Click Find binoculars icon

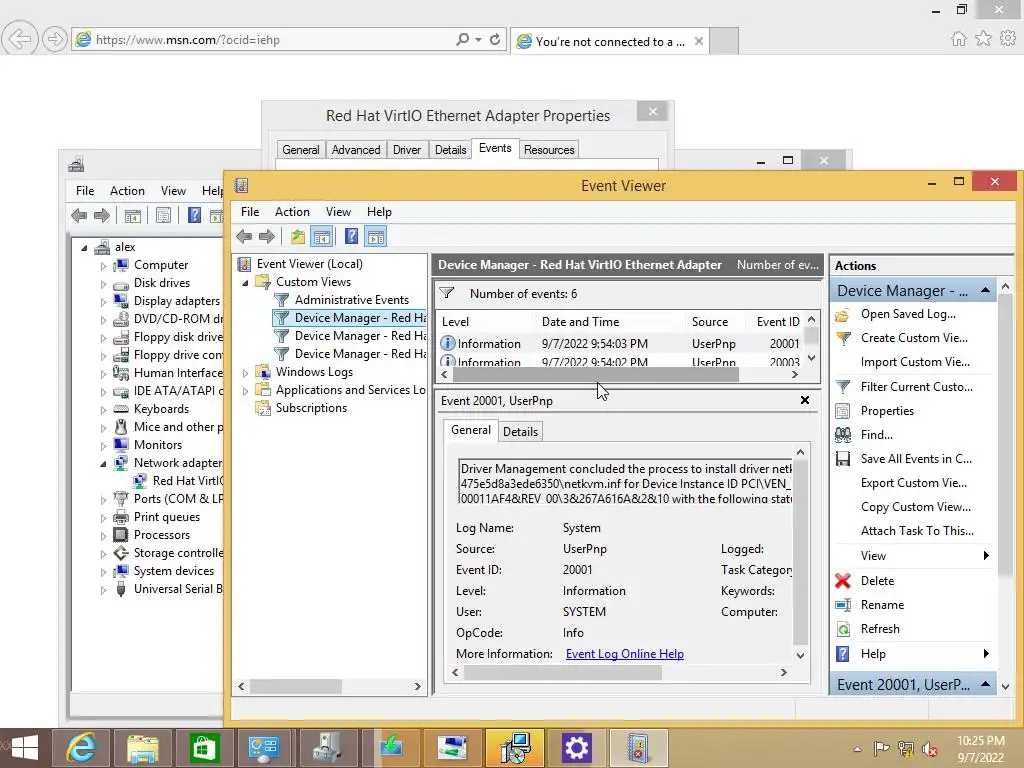tap(843, 434)
